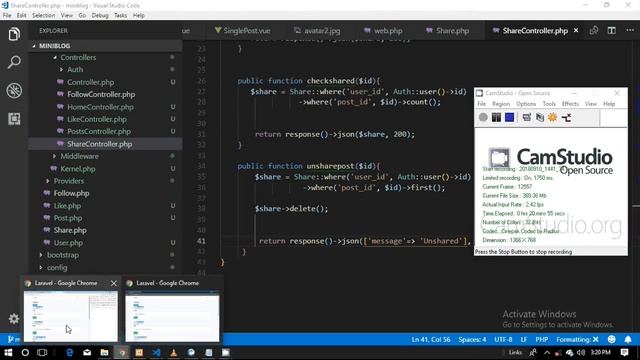This screenshot has height=360, width=640.
Task: Open FollowController.php in explorer
Action: [x=101, y=94]
